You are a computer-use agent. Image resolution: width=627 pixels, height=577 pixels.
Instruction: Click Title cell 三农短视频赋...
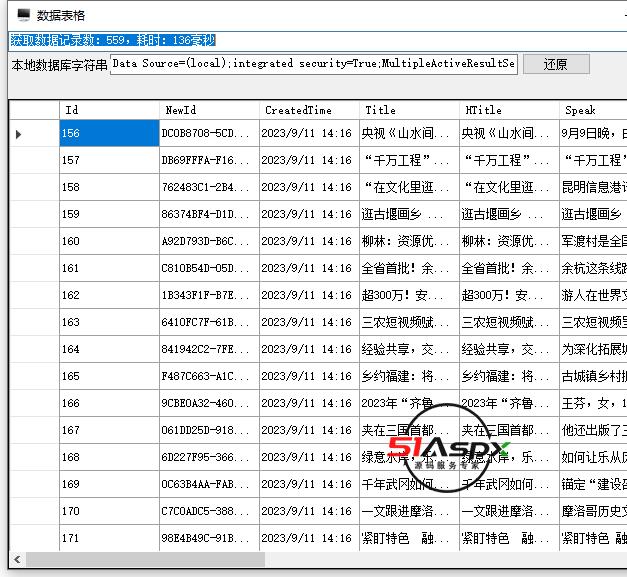coord(409,322)
